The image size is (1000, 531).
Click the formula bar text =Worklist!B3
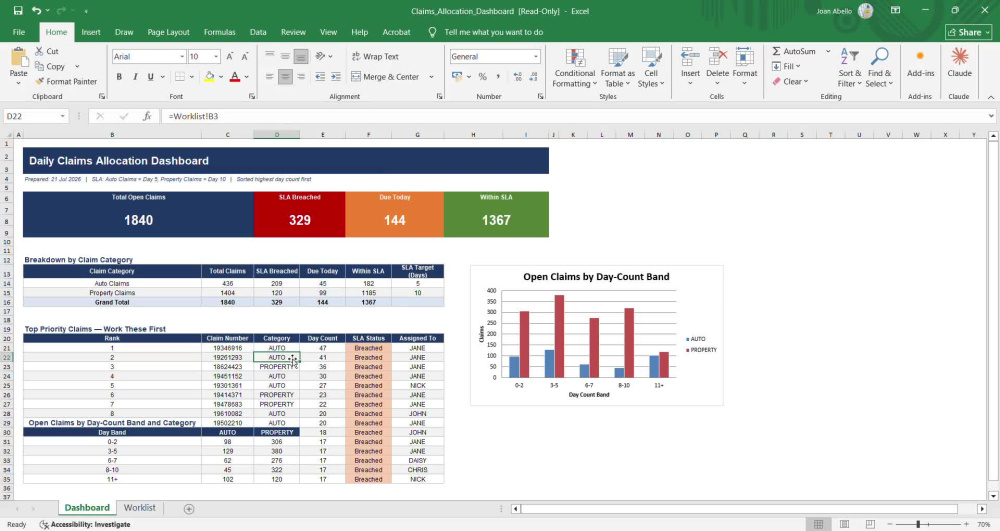193,116
